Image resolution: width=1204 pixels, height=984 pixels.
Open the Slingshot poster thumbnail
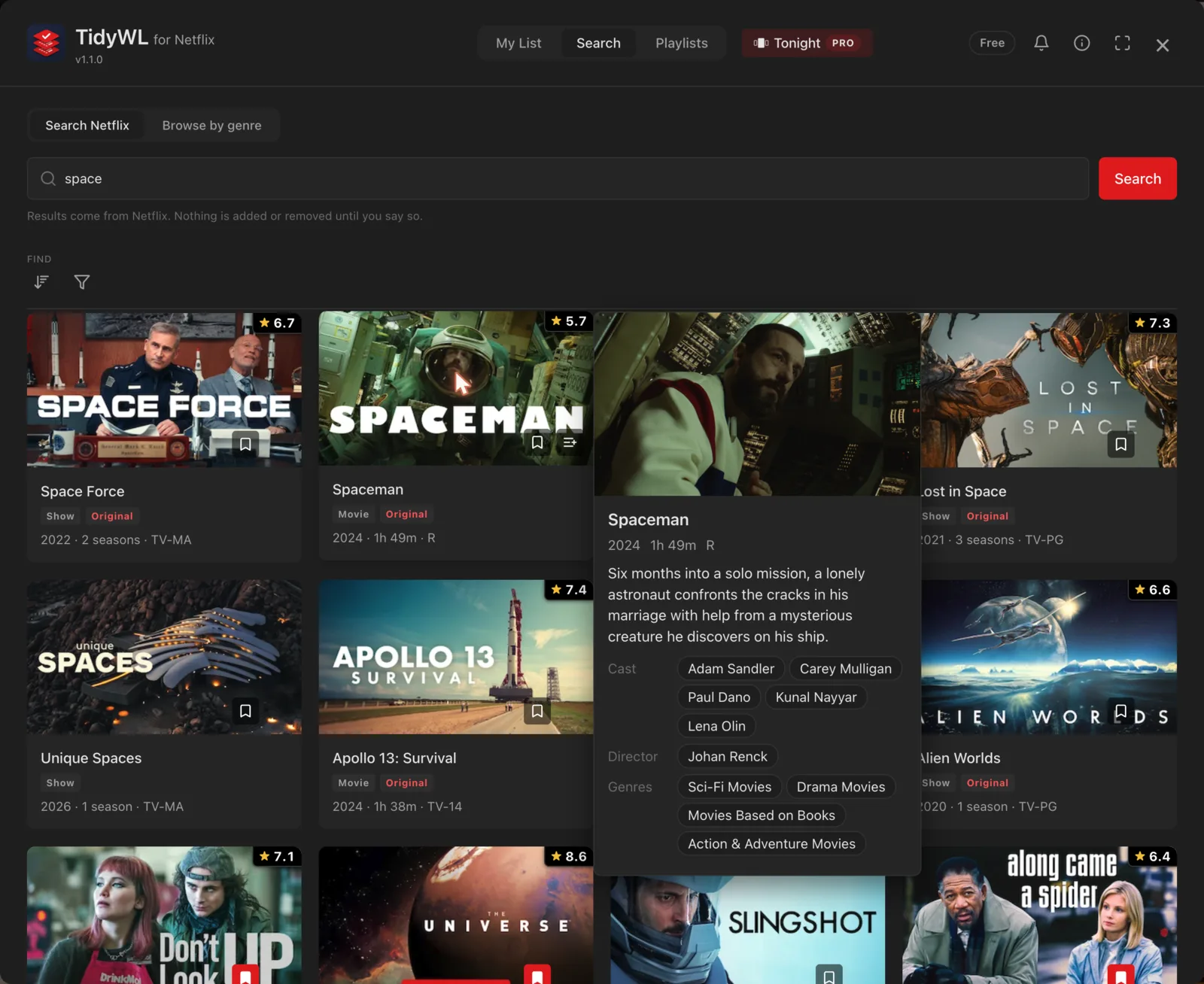[747, 930]
